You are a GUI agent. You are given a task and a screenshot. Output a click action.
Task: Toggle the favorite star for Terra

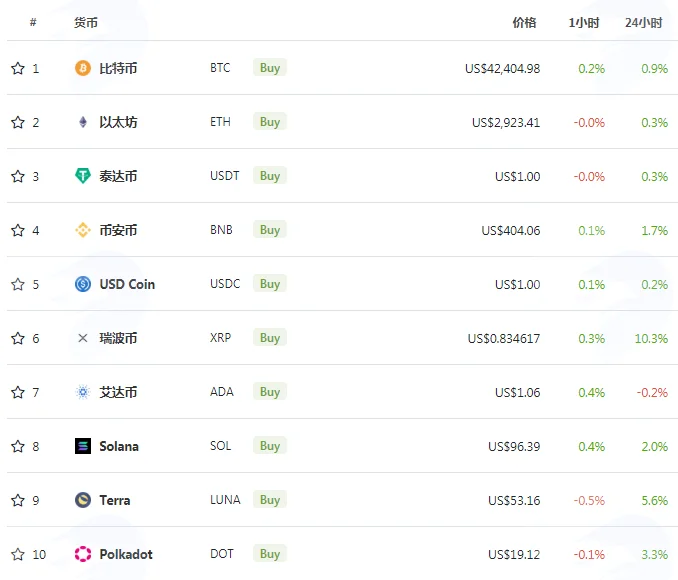click(x=18, y=500)
